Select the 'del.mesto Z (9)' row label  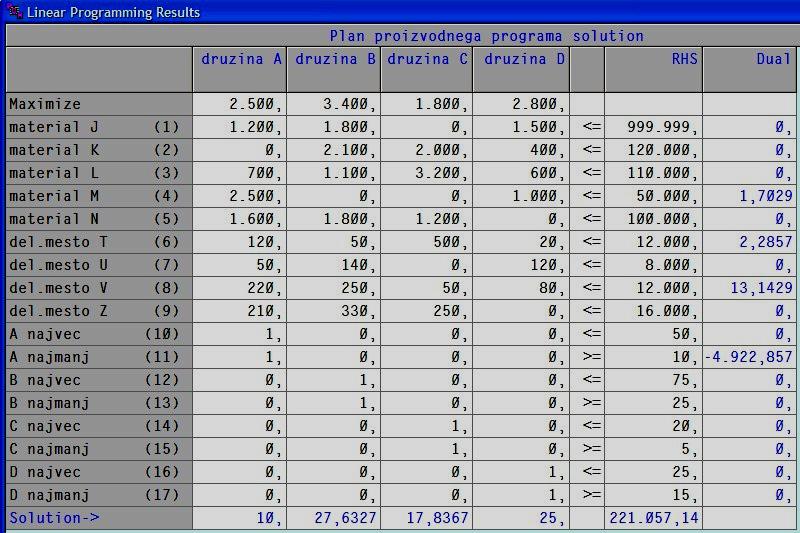tap(99, 311)
